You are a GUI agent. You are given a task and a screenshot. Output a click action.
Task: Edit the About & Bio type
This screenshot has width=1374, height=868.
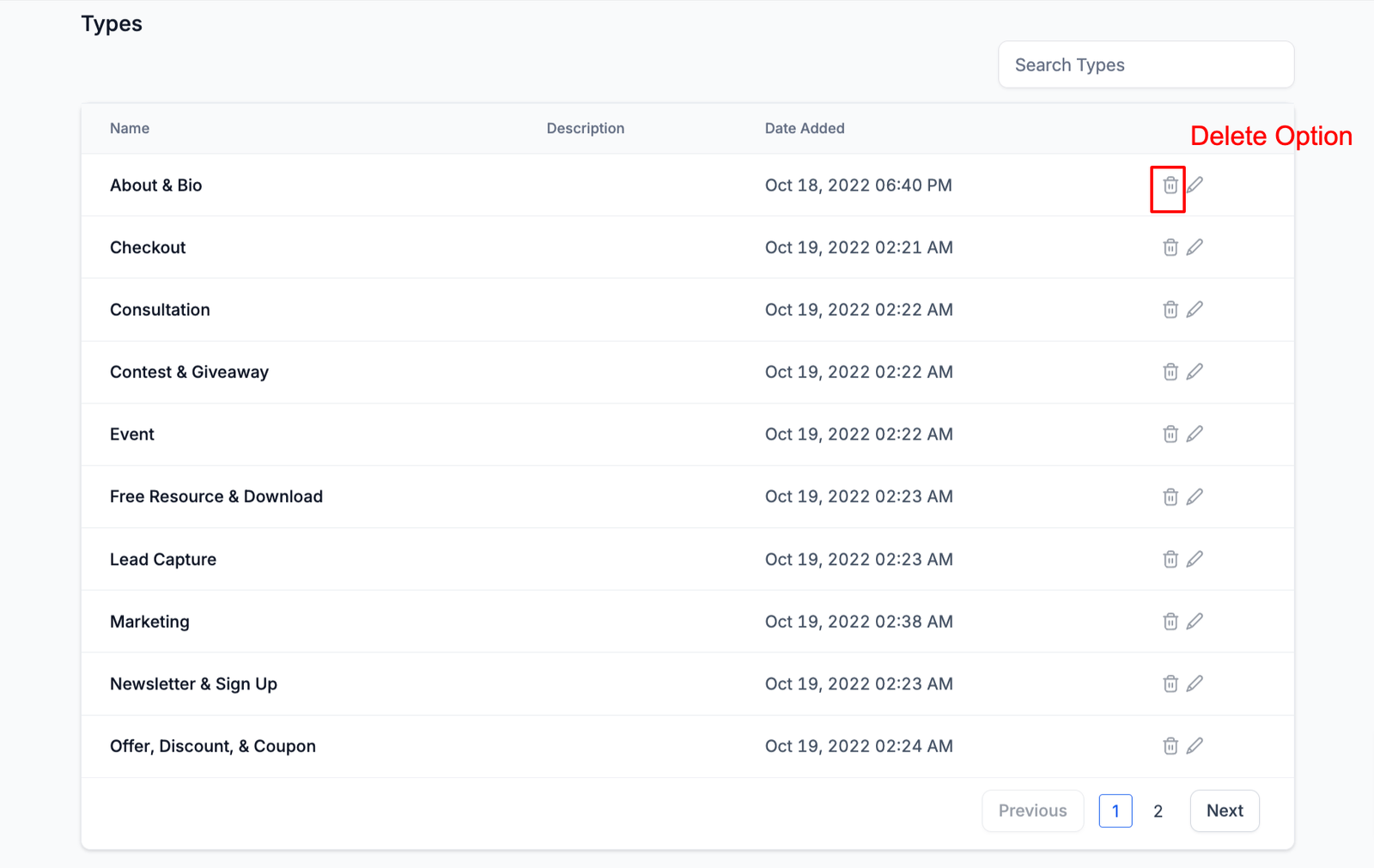click(1195, 185)
